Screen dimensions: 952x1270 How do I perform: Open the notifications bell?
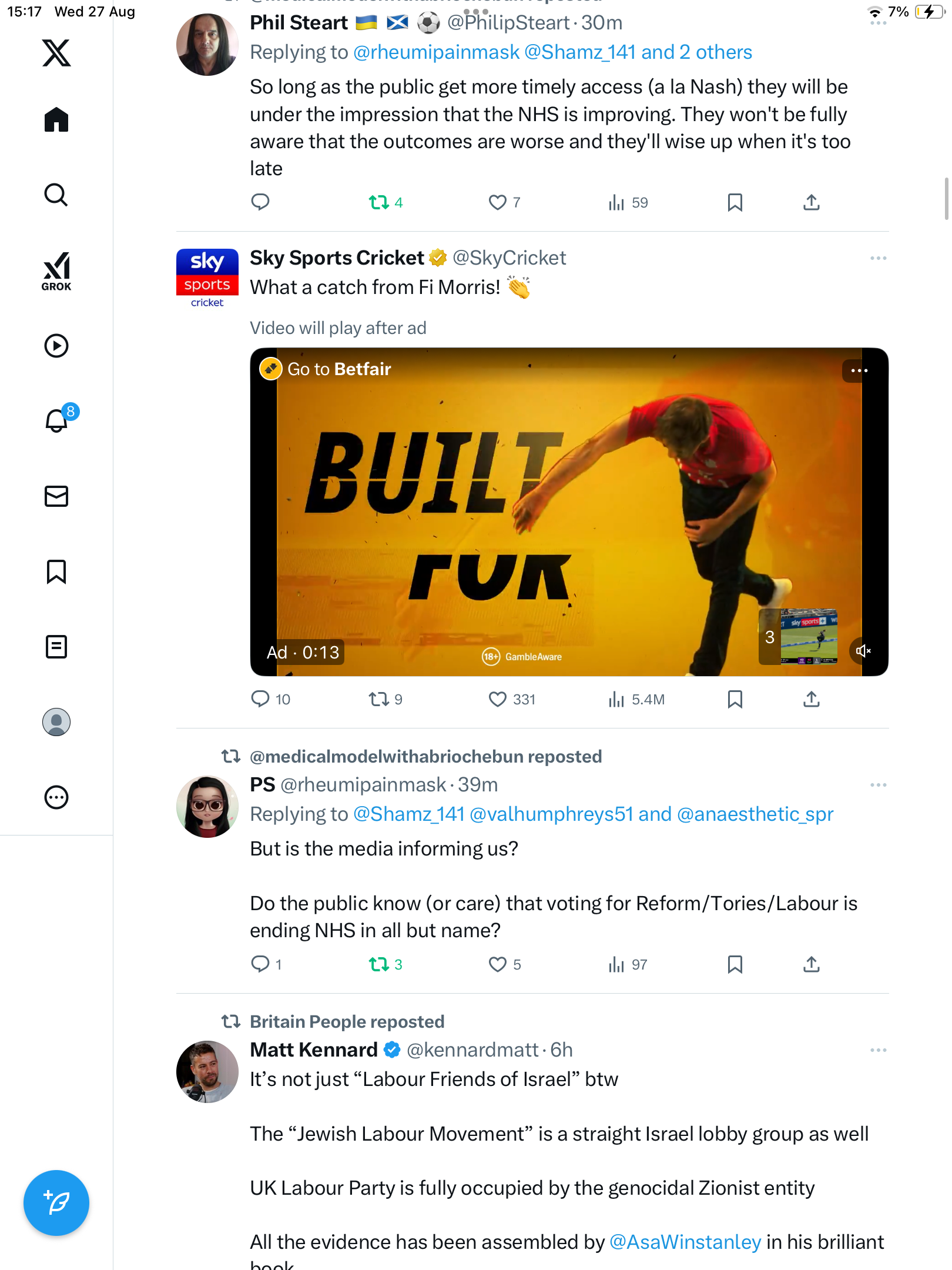click(x=56, y=420)
